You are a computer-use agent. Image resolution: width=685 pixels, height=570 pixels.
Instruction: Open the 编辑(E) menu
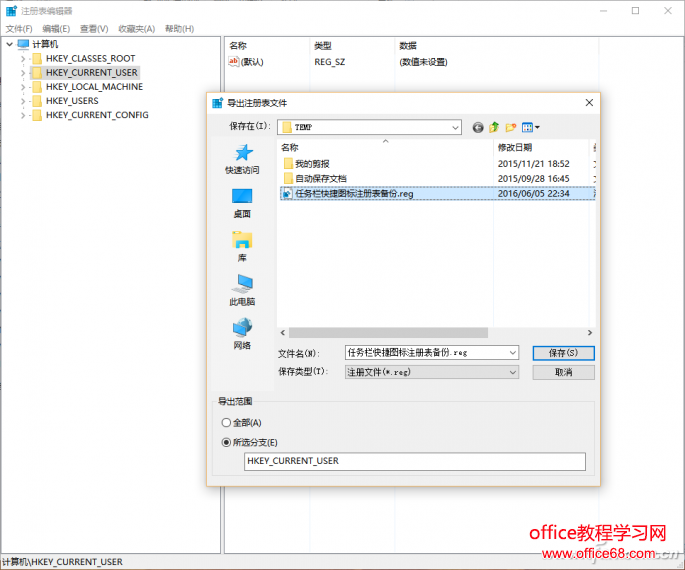(56, 29)
